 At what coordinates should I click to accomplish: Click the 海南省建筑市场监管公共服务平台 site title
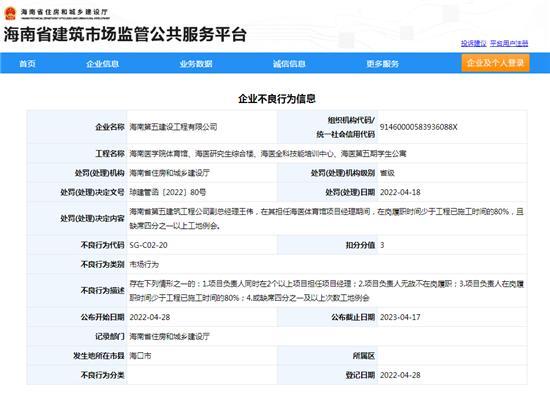click(x=125, y=34)
